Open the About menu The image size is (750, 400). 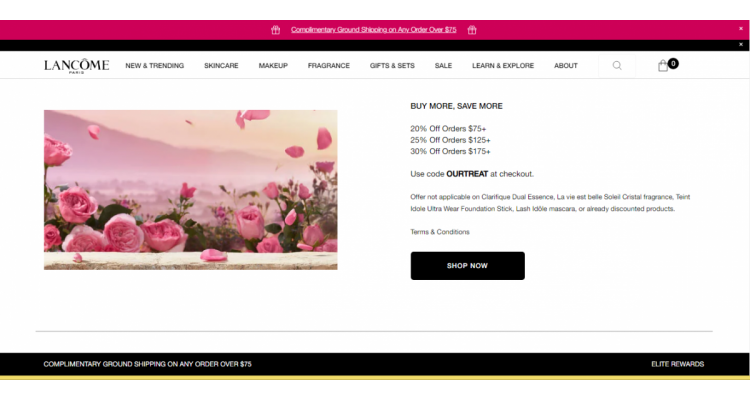click(x=566, y=66)
